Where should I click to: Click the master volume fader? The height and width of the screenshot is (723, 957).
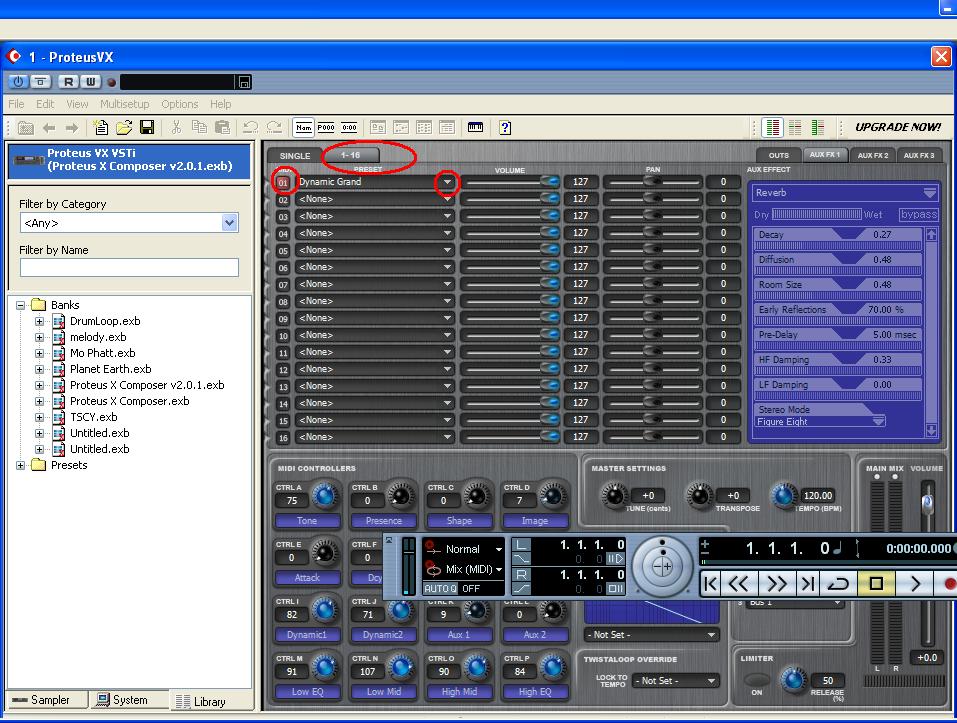pyautogui.click(x=927, y=503)
